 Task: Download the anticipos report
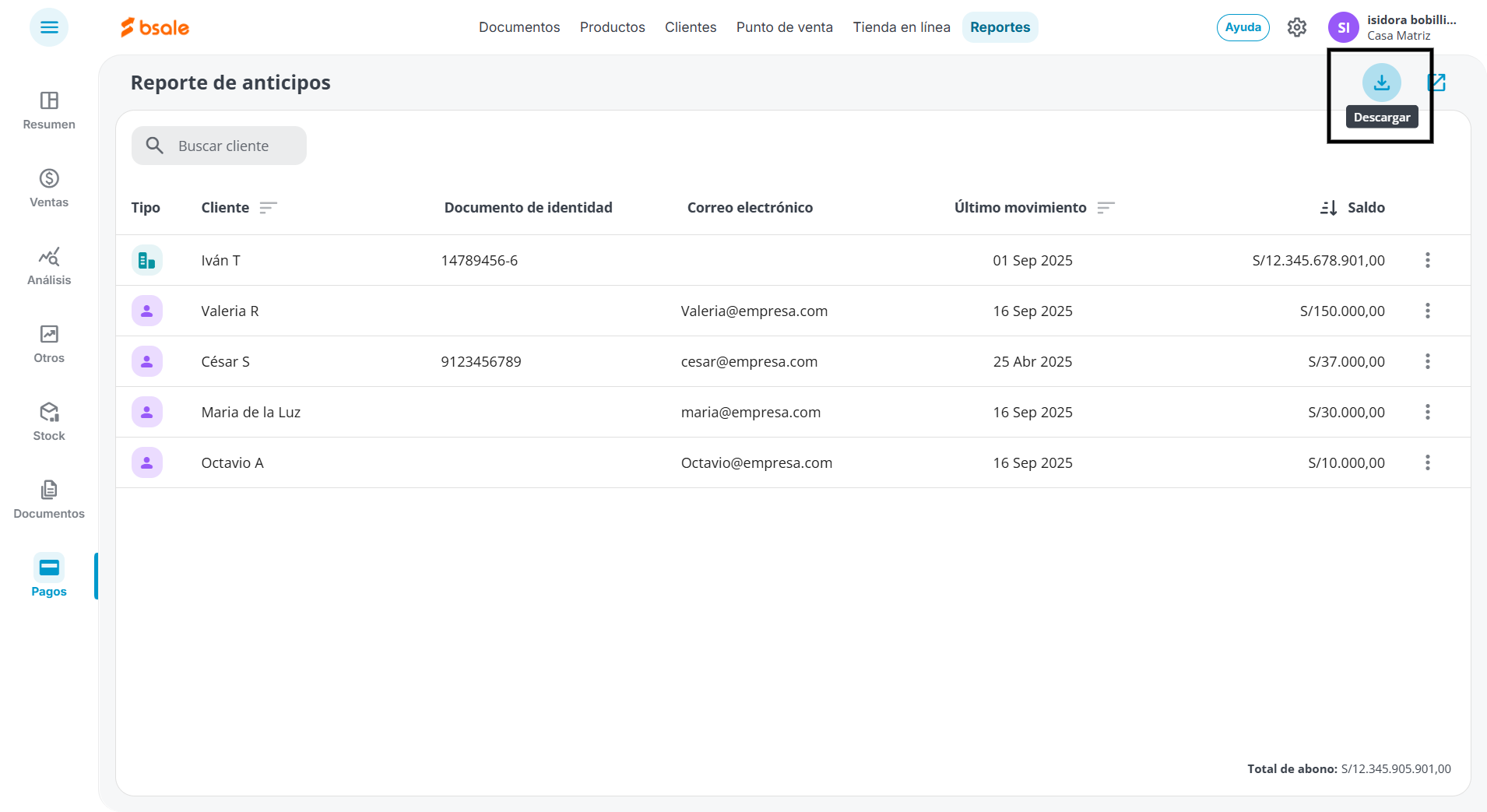click(x=1382, y=82)
